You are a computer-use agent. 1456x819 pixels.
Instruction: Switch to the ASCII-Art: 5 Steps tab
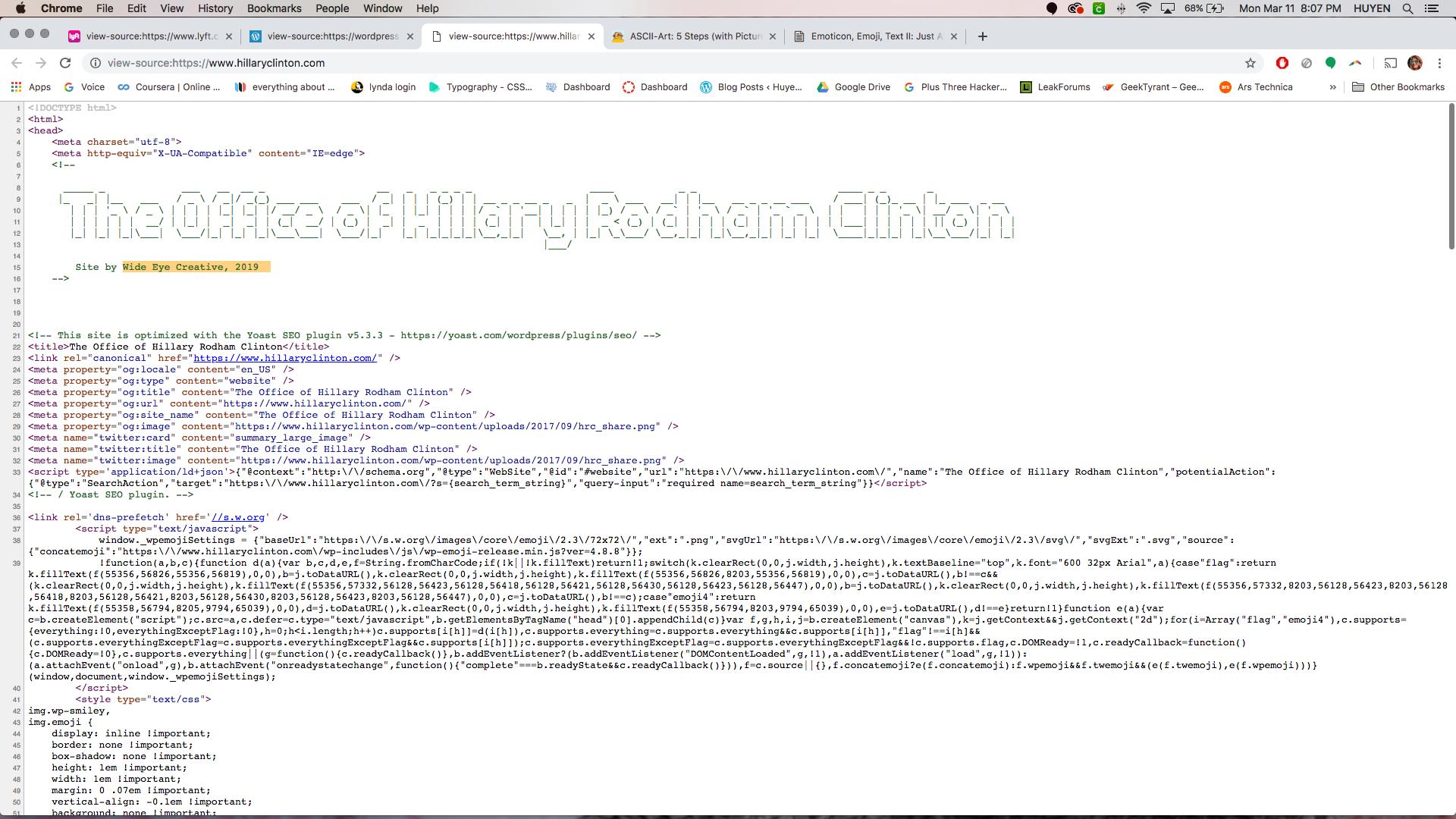click(694, 36)
